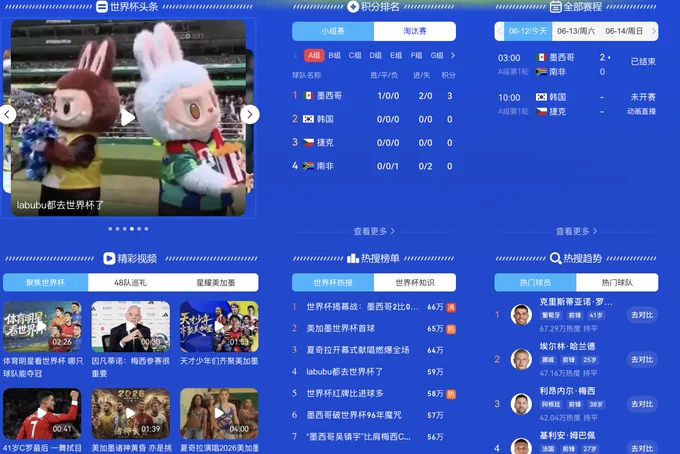680x454 pixels.
Task: Open hot search labubu都去世界杯了
Action: point(344,372)
